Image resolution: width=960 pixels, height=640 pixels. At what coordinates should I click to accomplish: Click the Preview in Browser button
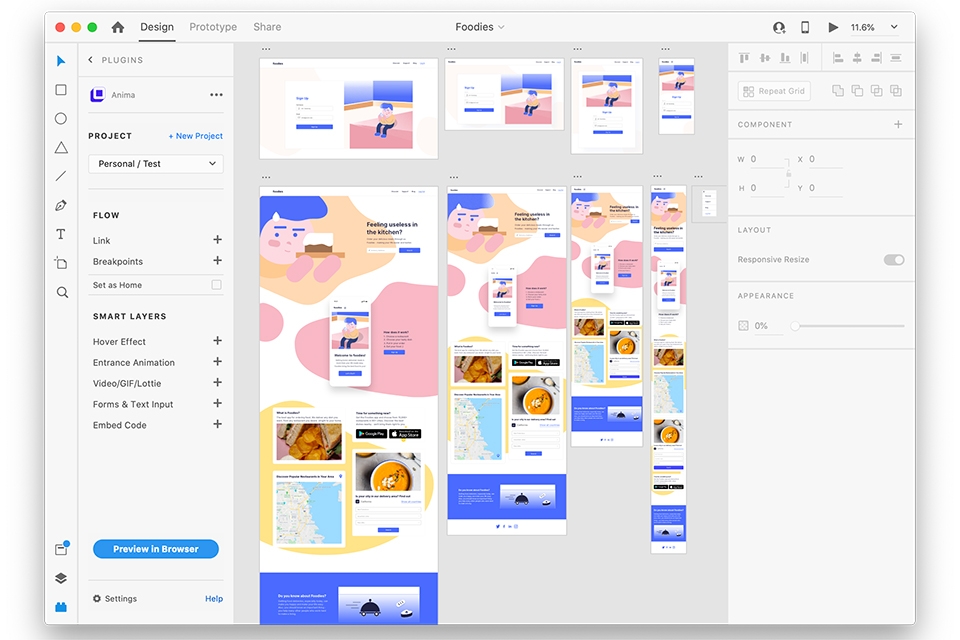click(x=156, y=549)
